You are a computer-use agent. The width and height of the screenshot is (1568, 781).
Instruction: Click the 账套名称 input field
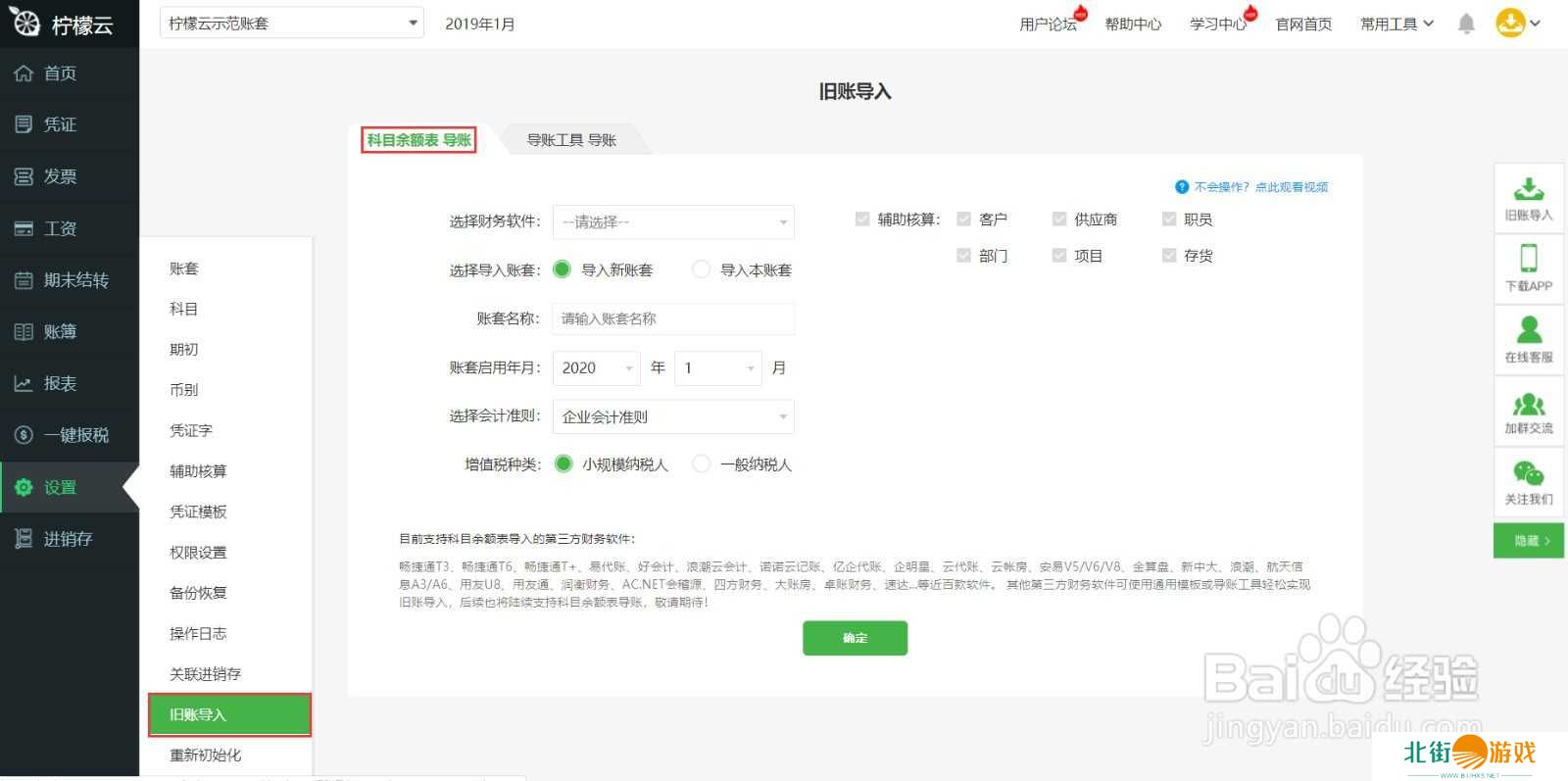(673, 318)
